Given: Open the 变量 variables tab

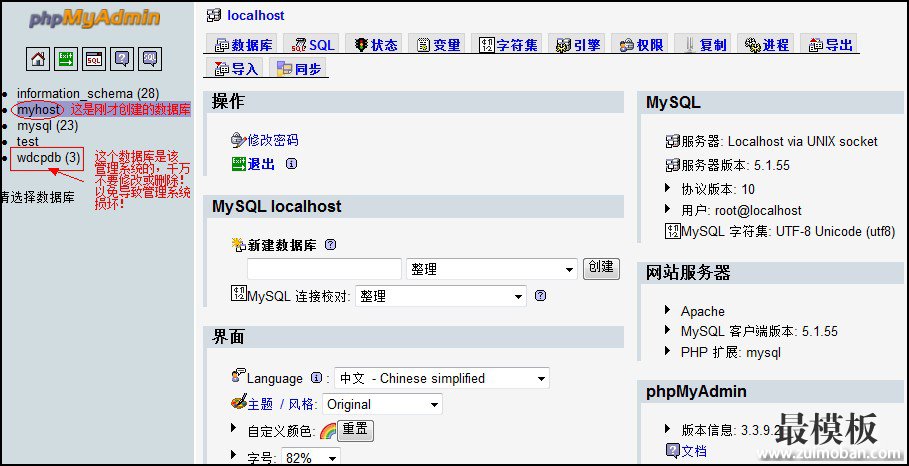Looking at the screenshot, I should pos(438,44).
